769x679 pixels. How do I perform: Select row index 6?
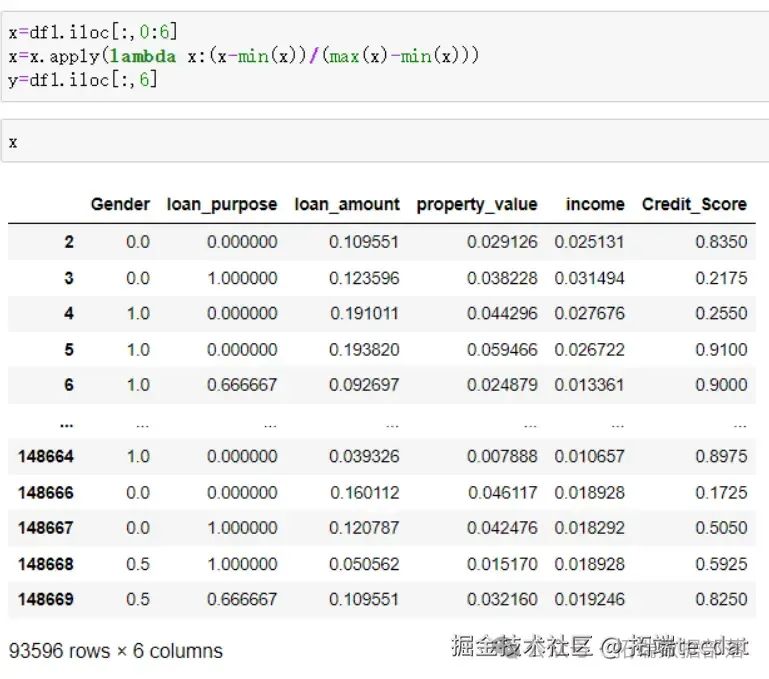pyautogui.click(x=69, y=385)
